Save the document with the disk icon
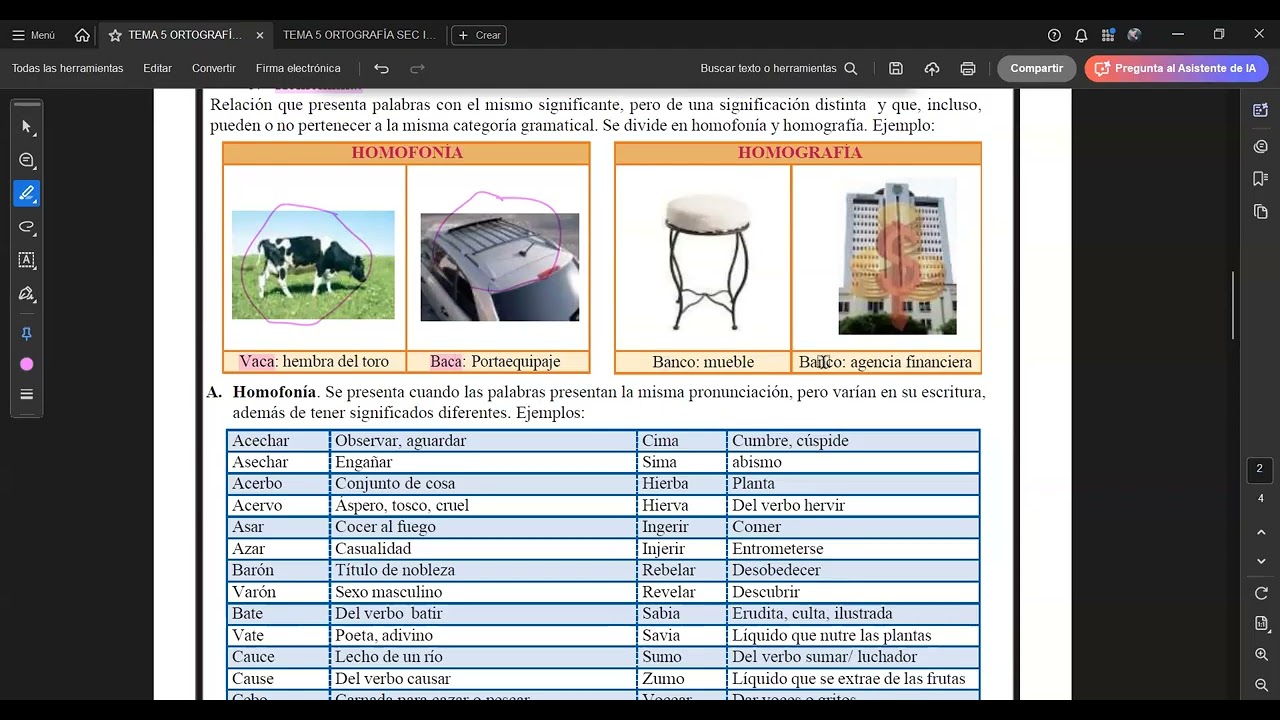Viewport: 1280px width, 720px height. (x=896, y=68)
